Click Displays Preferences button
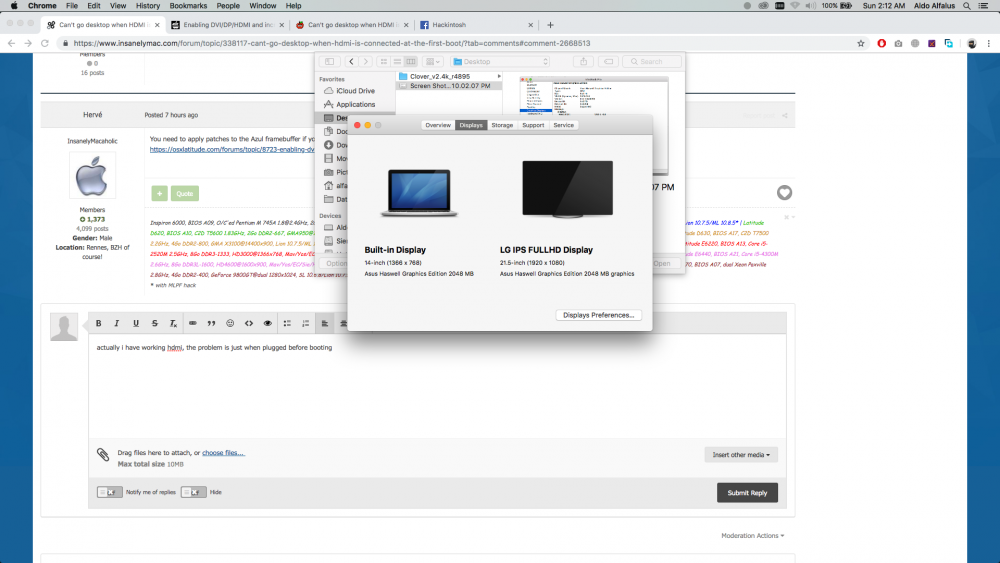The width and height of the screenshot is (1000, 563). pos(598,315)
